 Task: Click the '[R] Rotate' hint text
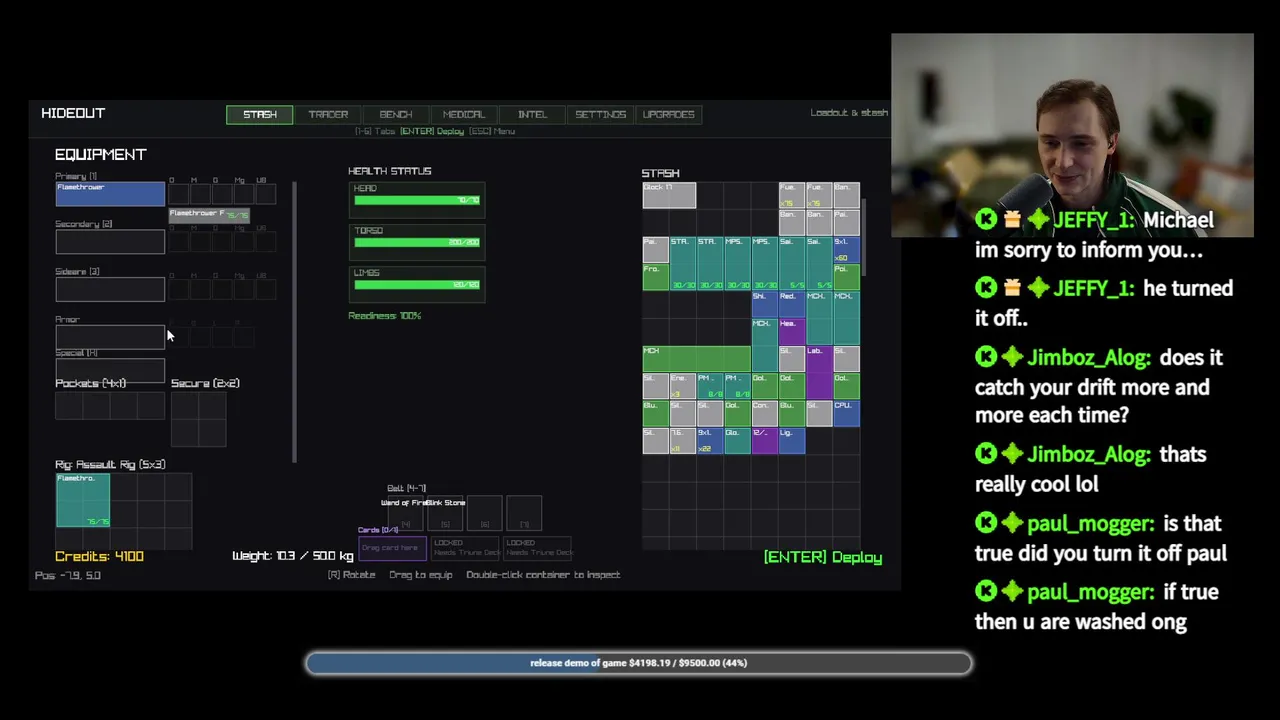(352, 575)
